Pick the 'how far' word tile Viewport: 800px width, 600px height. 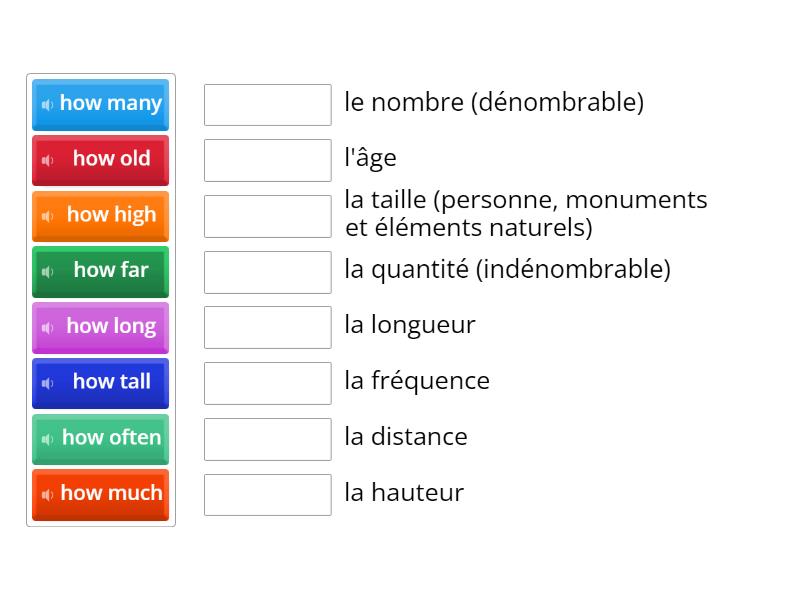click(105, 271)
